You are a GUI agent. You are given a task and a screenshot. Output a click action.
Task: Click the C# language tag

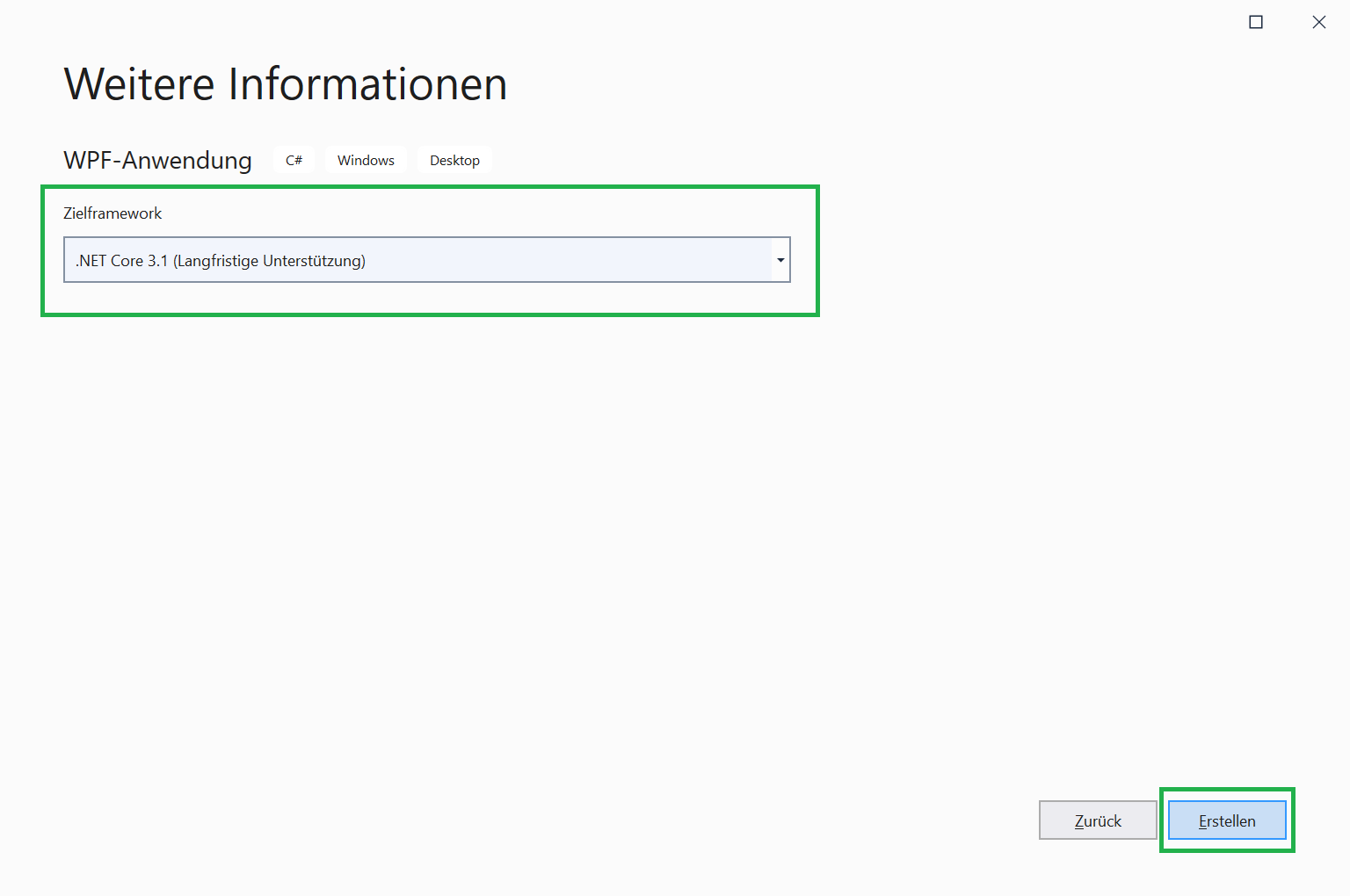coord(294,160)
